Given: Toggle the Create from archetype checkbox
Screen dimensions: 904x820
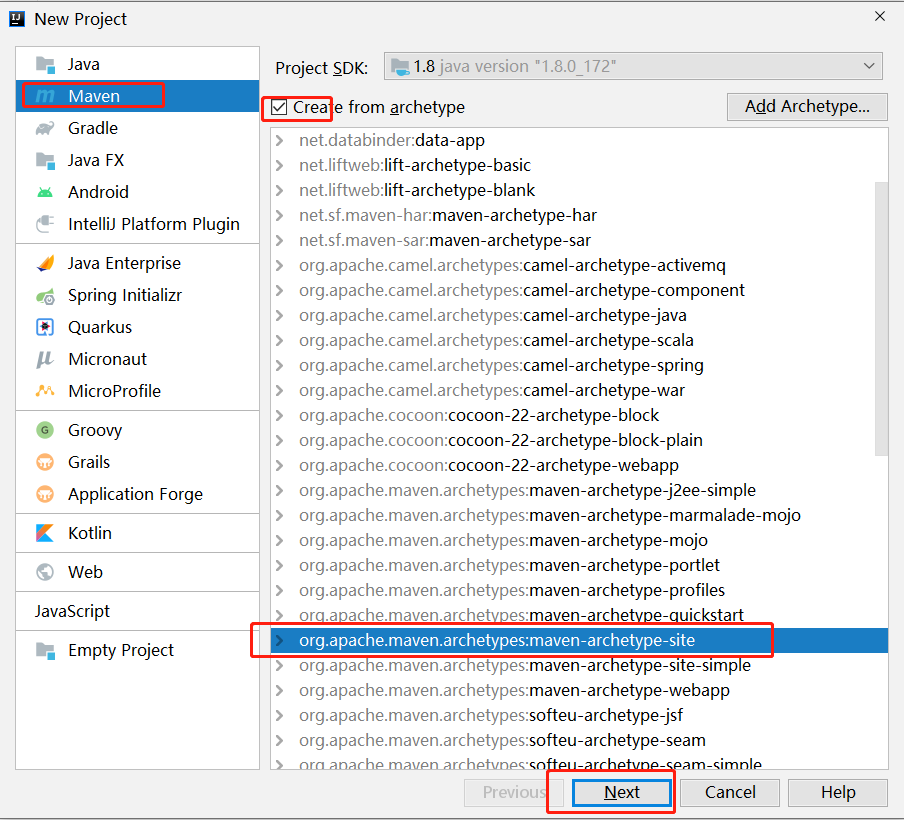Looking at the screenshot, I should click(279, 107).
